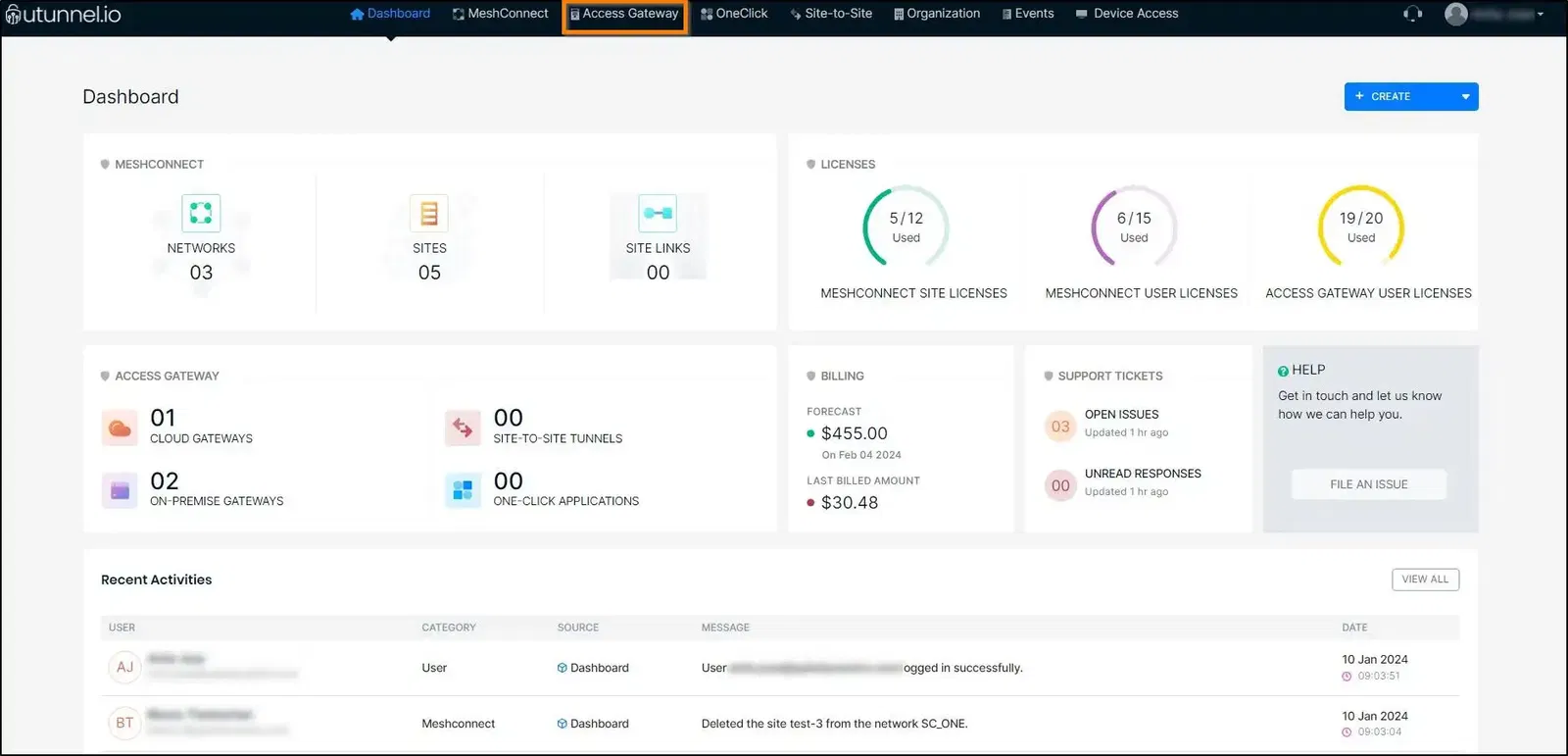Open the OneClick tab
This screenshot has width=1568, height=756.
click(734, 14)
